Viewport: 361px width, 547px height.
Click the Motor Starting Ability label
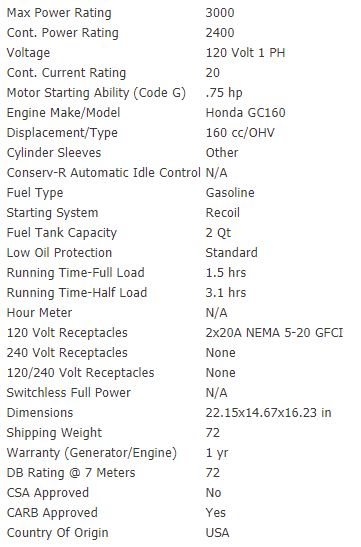click(96, 93)
